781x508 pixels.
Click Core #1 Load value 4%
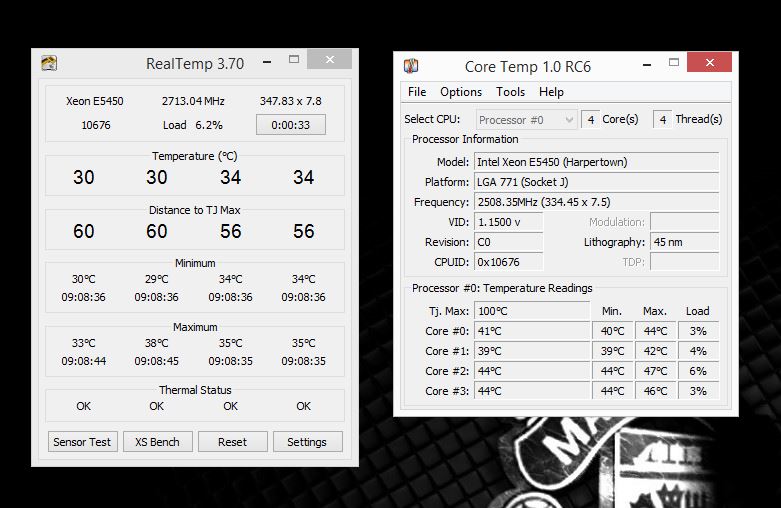(x=698, y=351)
